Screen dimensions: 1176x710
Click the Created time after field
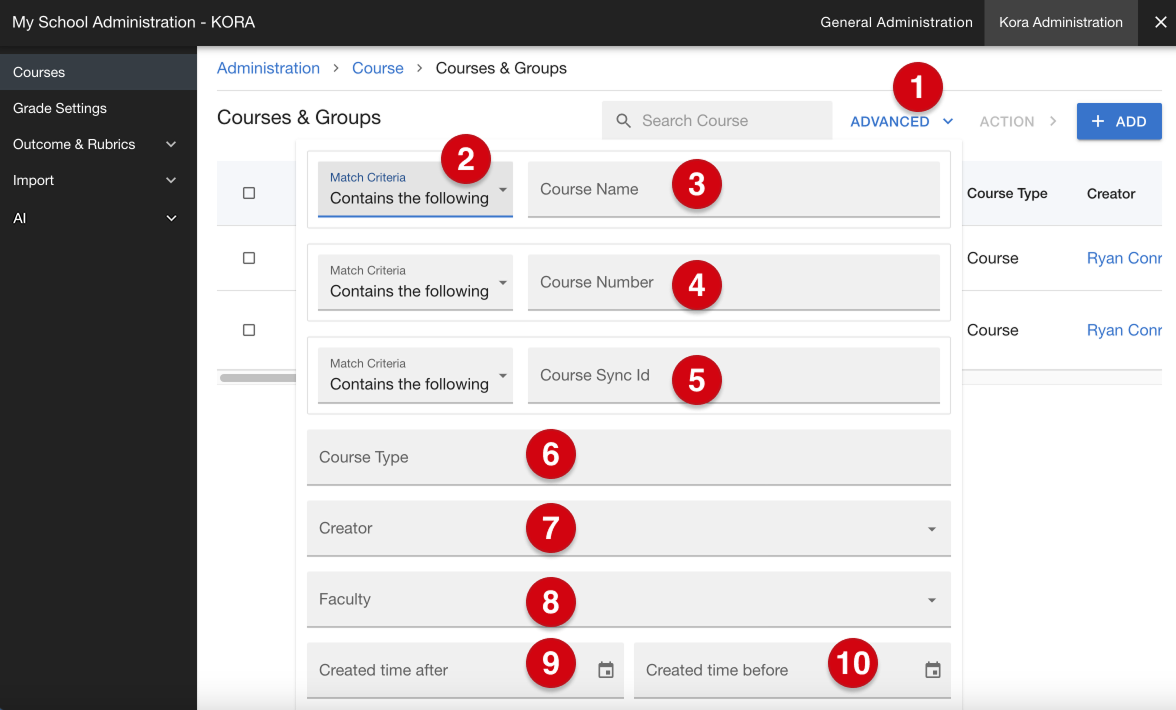(x=465, y=670)
